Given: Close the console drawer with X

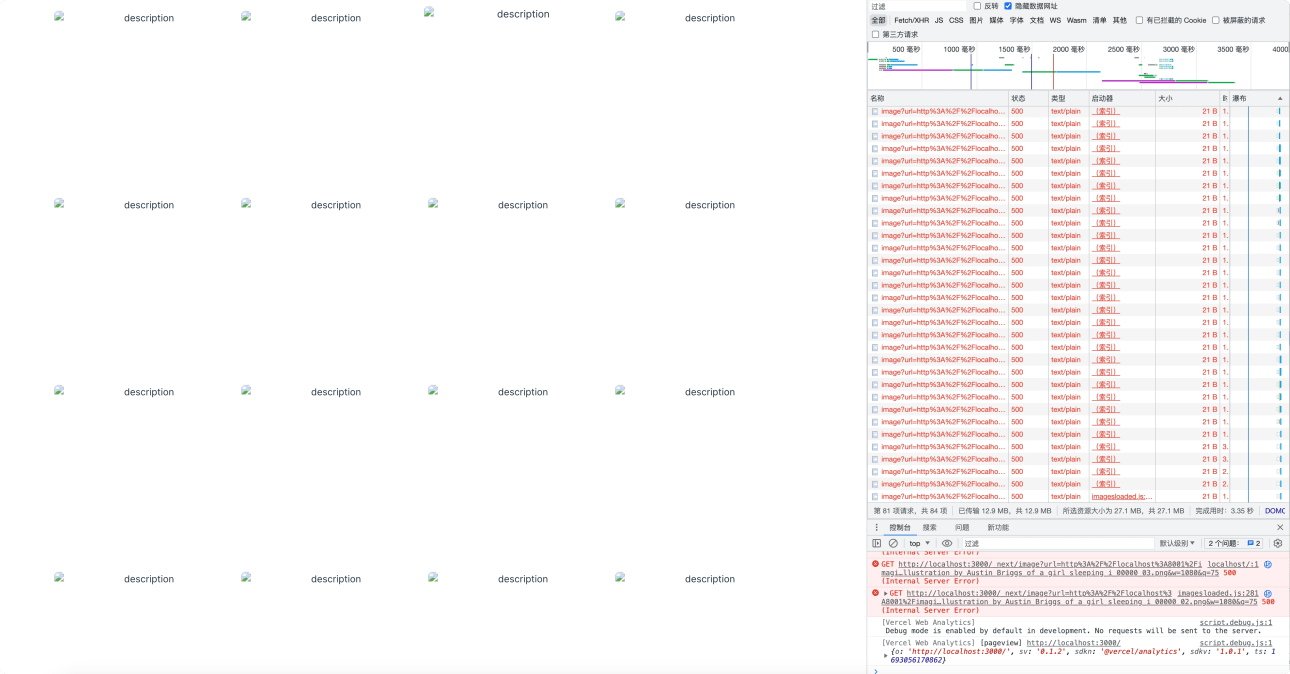Looking at the screenshot, I should (x=1279, y=527).
